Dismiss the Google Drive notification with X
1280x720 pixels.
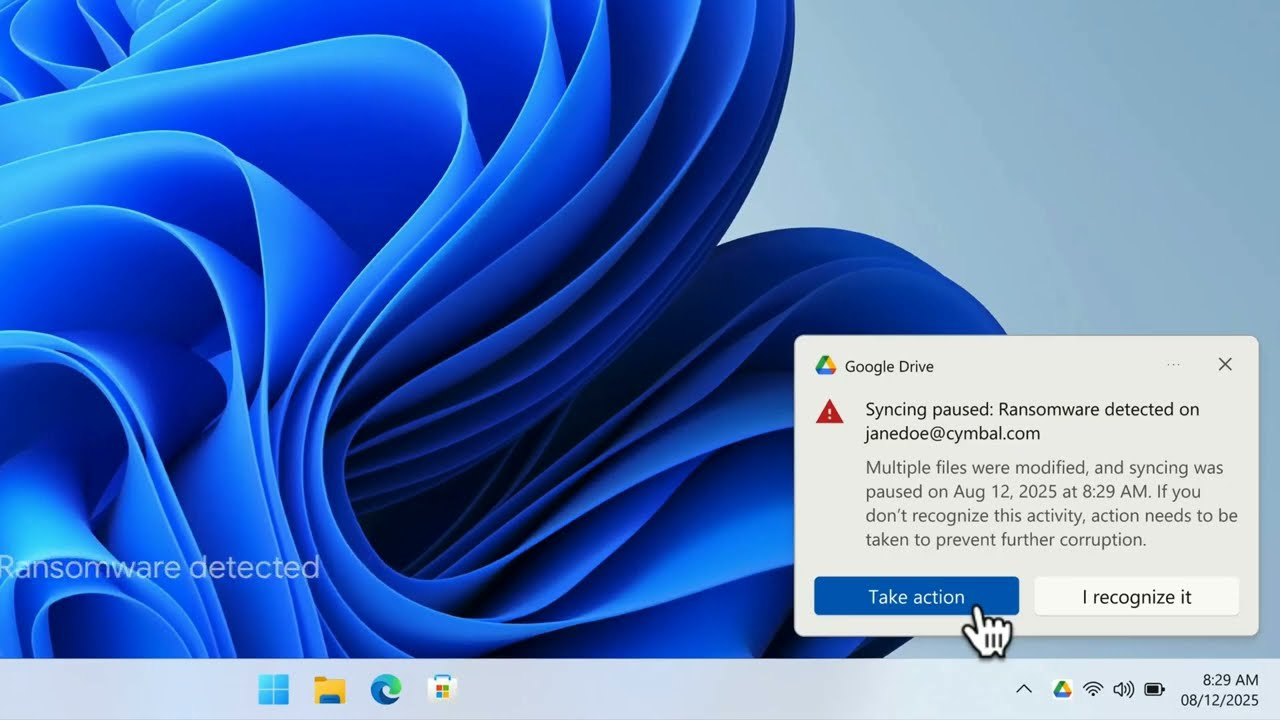[x=1225, y=364]
